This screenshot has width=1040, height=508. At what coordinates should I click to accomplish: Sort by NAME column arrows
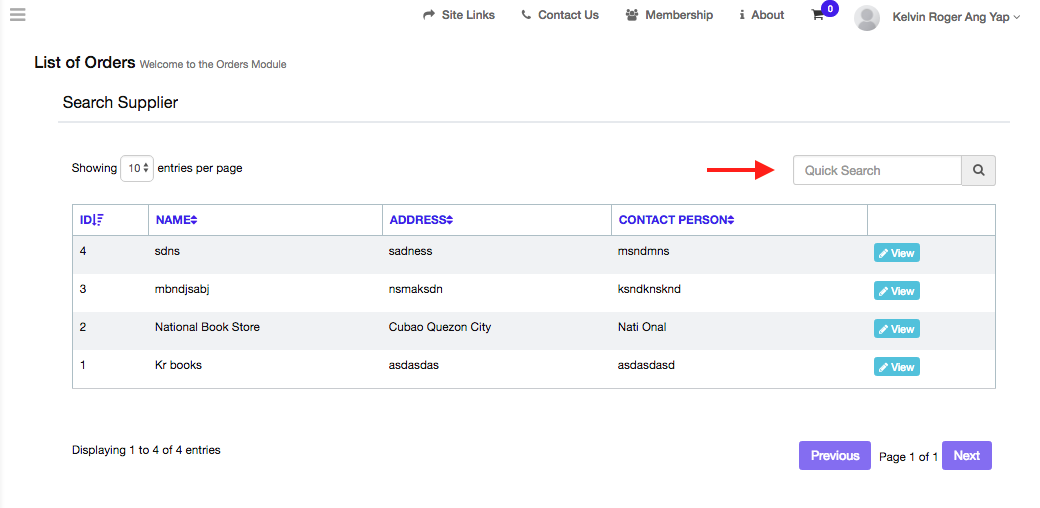[x=194, y=220]
